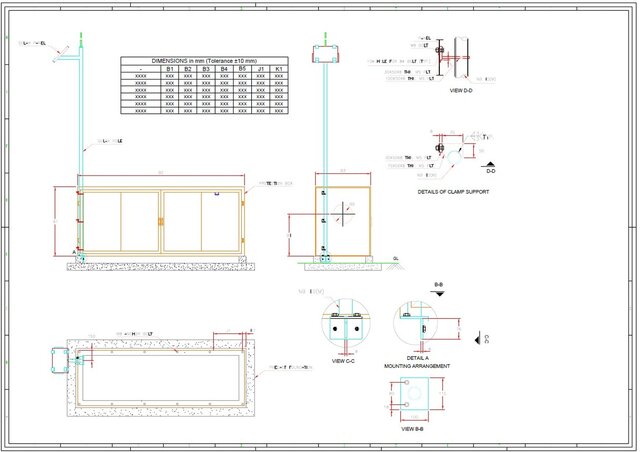
Task: Select the VIEW B-B label
Action: click(x=412, y=429)
